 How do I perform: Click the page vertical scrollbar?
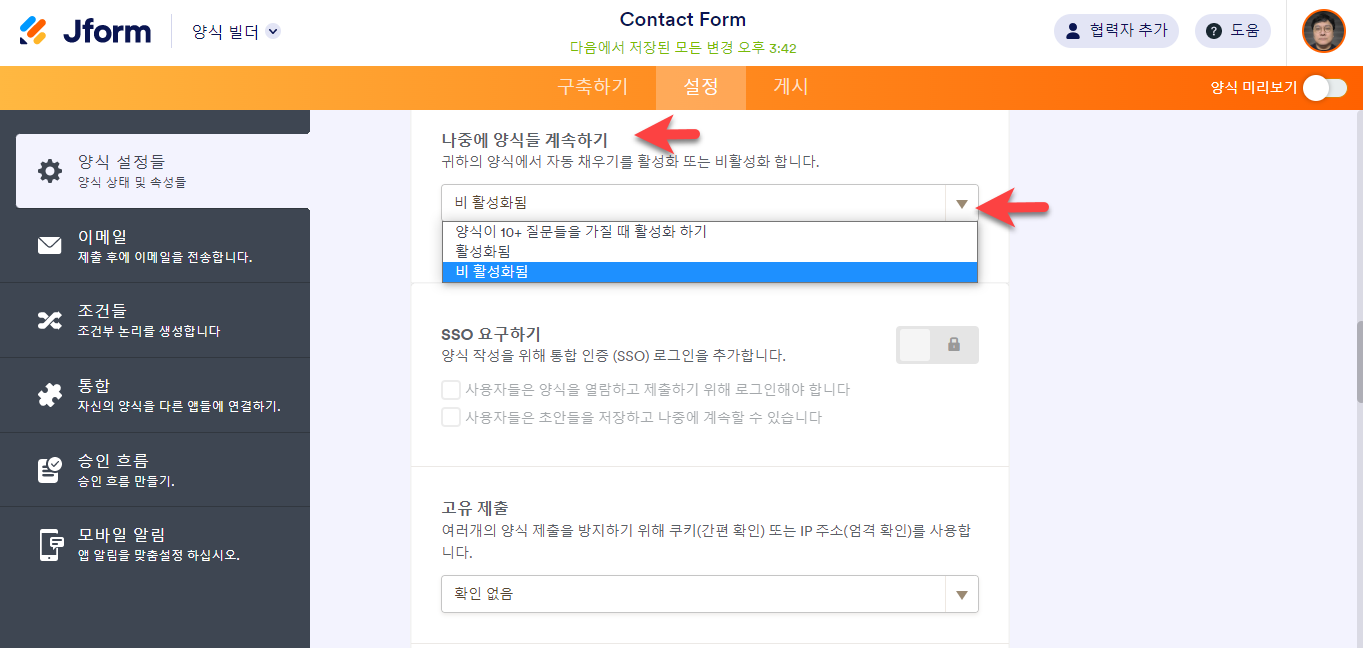coord(1357,360)
